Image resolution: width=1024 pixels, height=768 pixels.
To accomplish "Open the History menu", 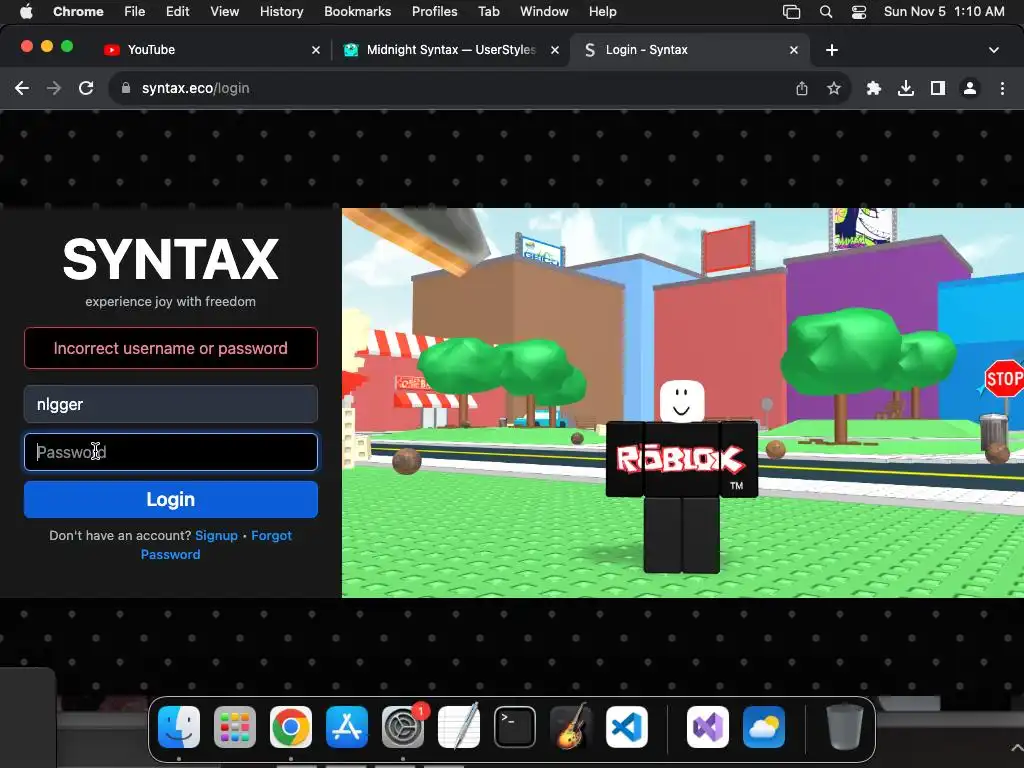I will [x=281, y=11].
